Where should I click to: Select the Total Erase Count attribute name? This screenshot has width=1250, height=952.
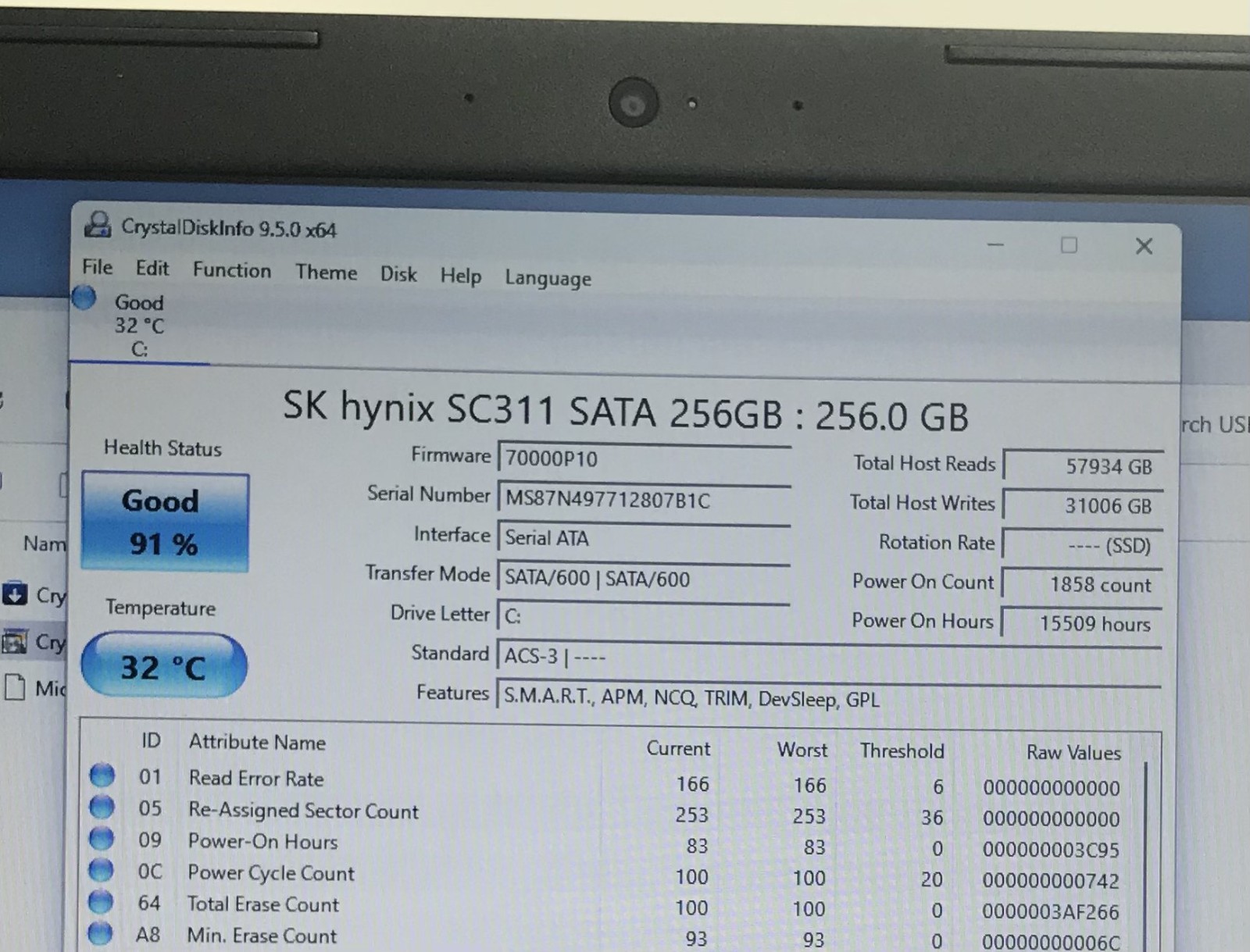point(262,904)
